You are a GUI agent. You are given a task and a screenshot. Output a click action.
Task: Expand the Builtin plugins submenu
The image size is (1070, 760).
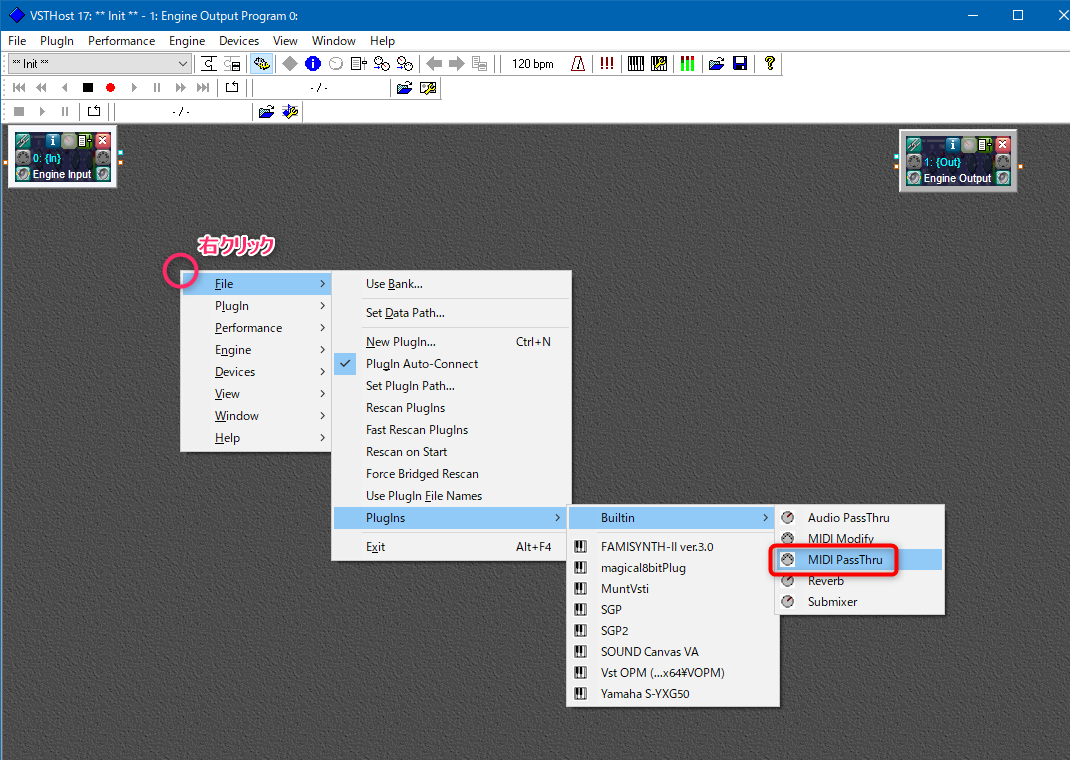pos(672,518)
